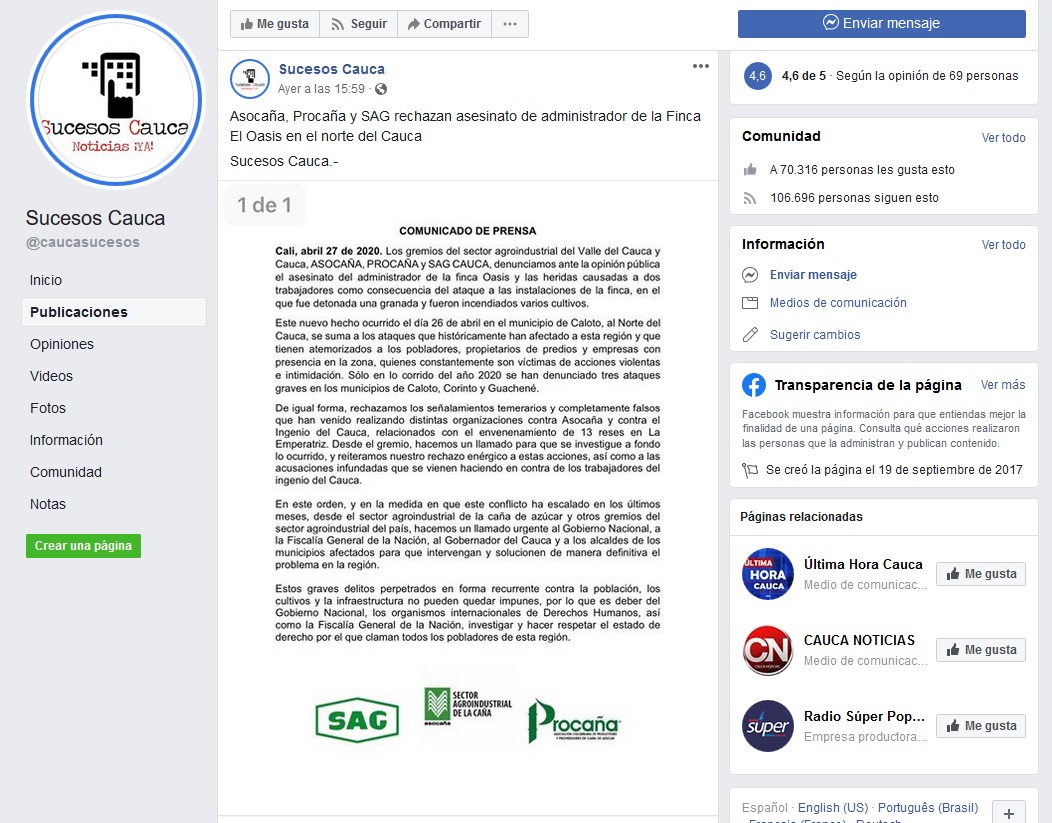Click the @caucasucesos page handle
The image size is (1052, 823).
pos(83,242)
